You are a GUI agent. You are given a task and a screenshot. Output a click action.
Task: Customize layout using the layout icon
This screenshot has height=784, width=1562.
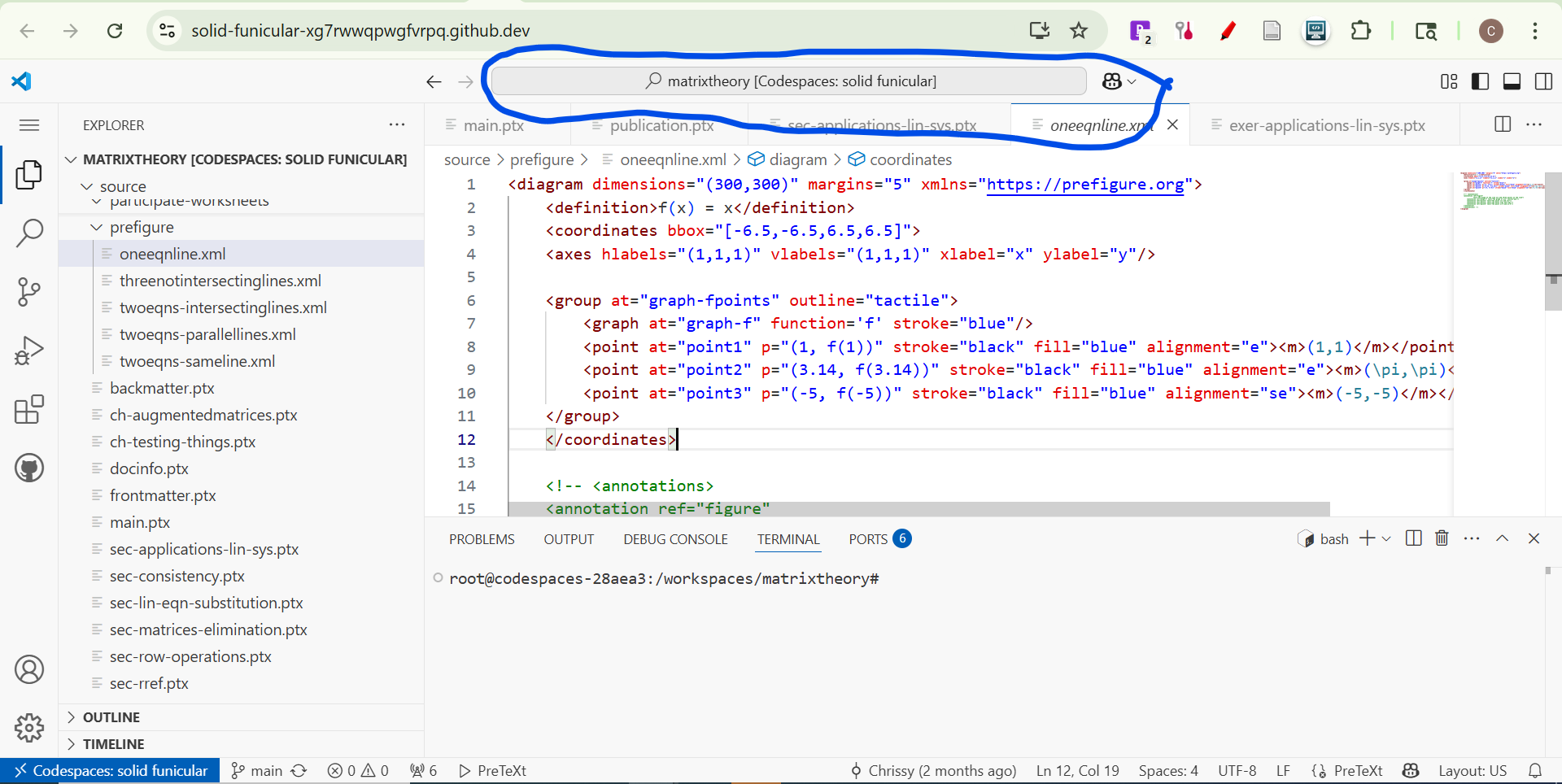coord(1449,81)
